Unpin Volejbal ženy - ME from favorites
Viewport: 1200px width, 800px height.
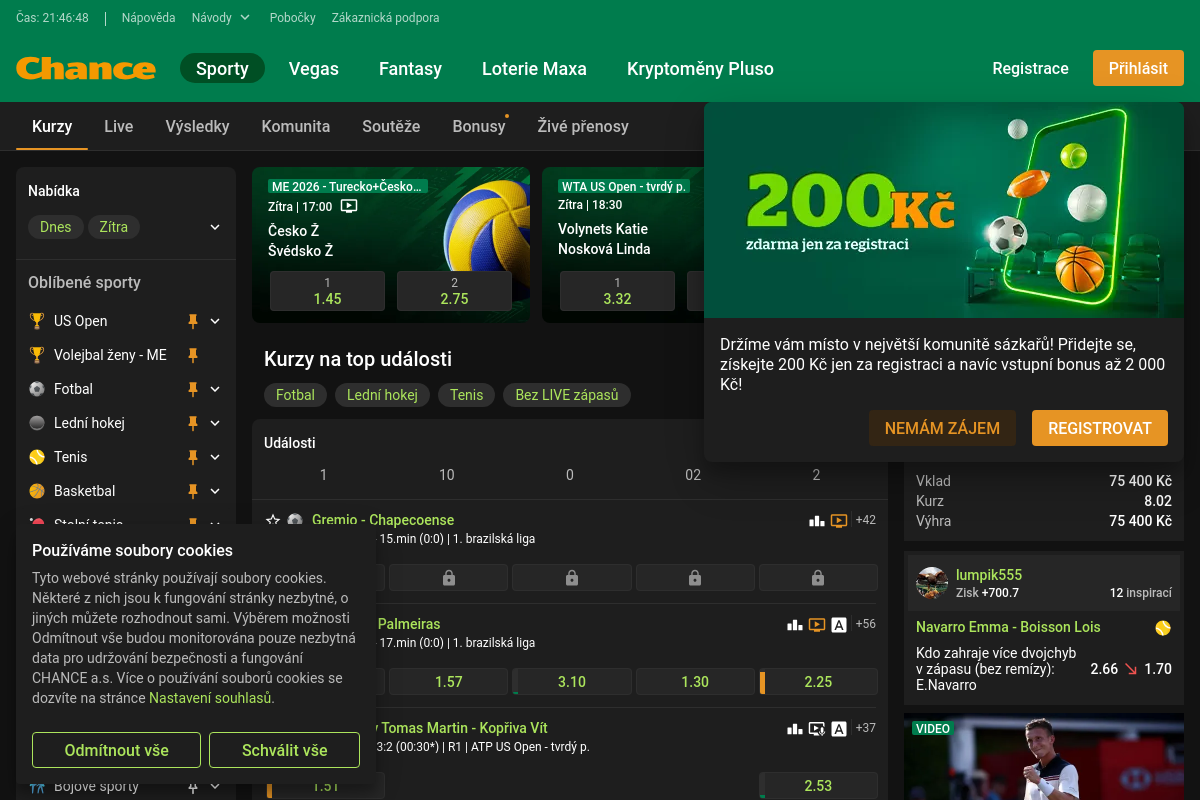(x=193, y=355)
